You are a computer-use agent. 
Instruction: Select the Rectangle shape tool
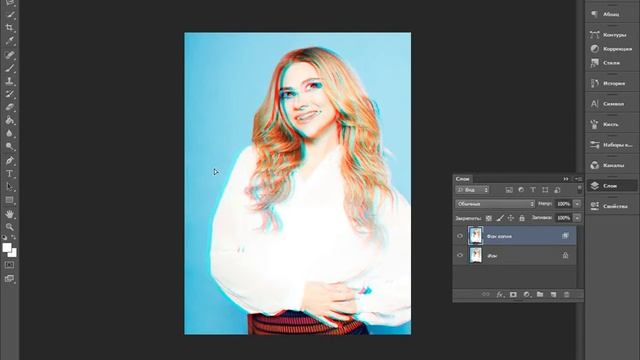tap(9, 200)
